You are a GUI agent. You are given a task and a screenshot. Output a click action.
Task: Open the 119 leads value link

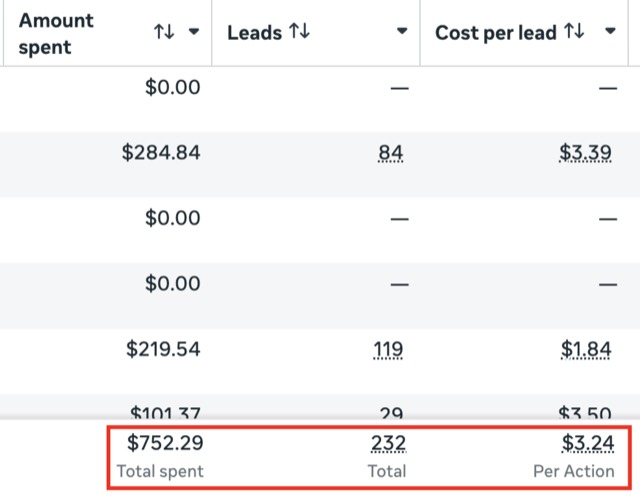click(x=388, y=349)
